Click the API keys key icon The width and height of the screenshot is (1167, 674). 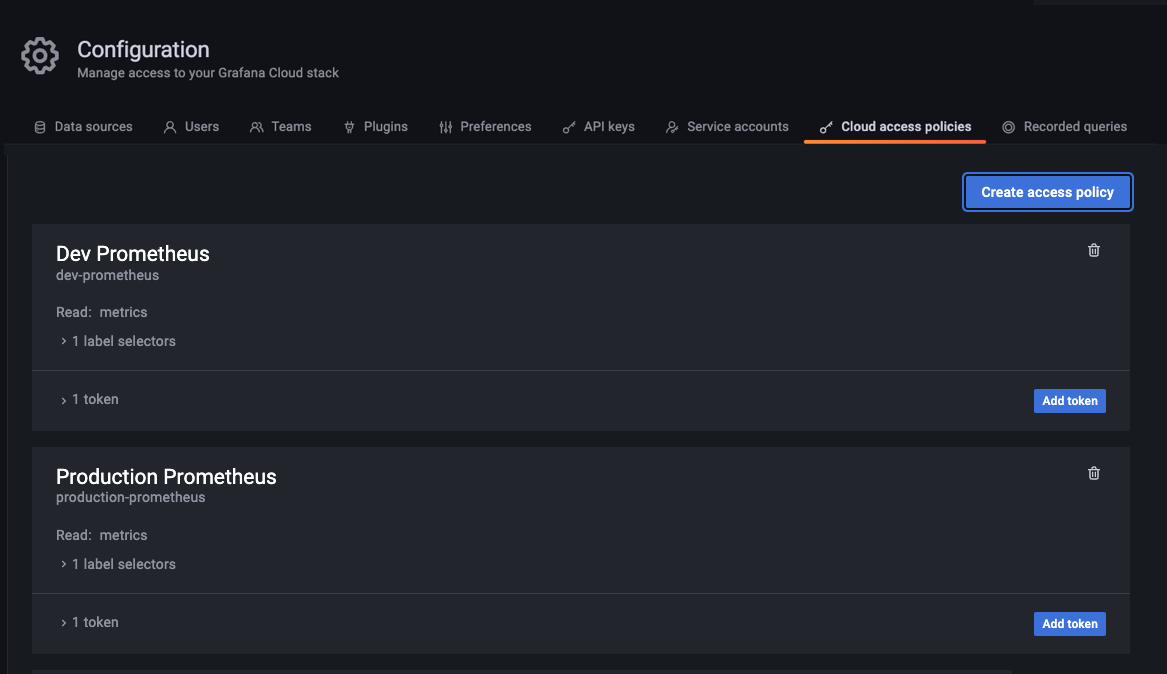pos(569,127)
